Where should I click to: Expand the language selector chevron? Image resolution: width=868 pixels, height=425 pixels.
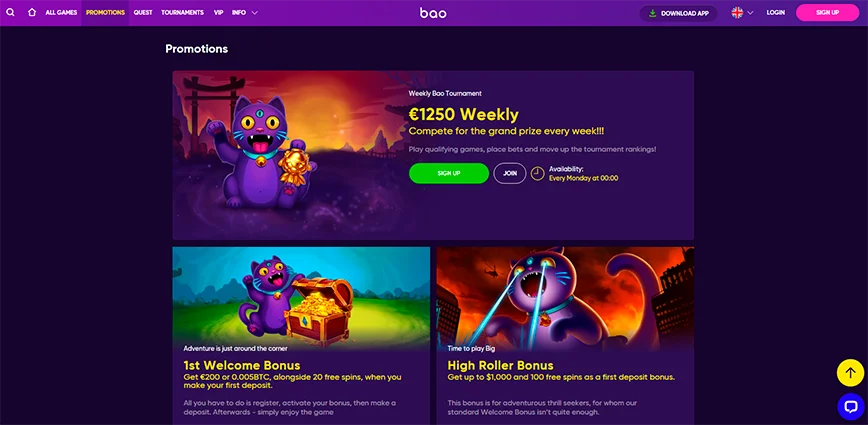pos(750,13)
